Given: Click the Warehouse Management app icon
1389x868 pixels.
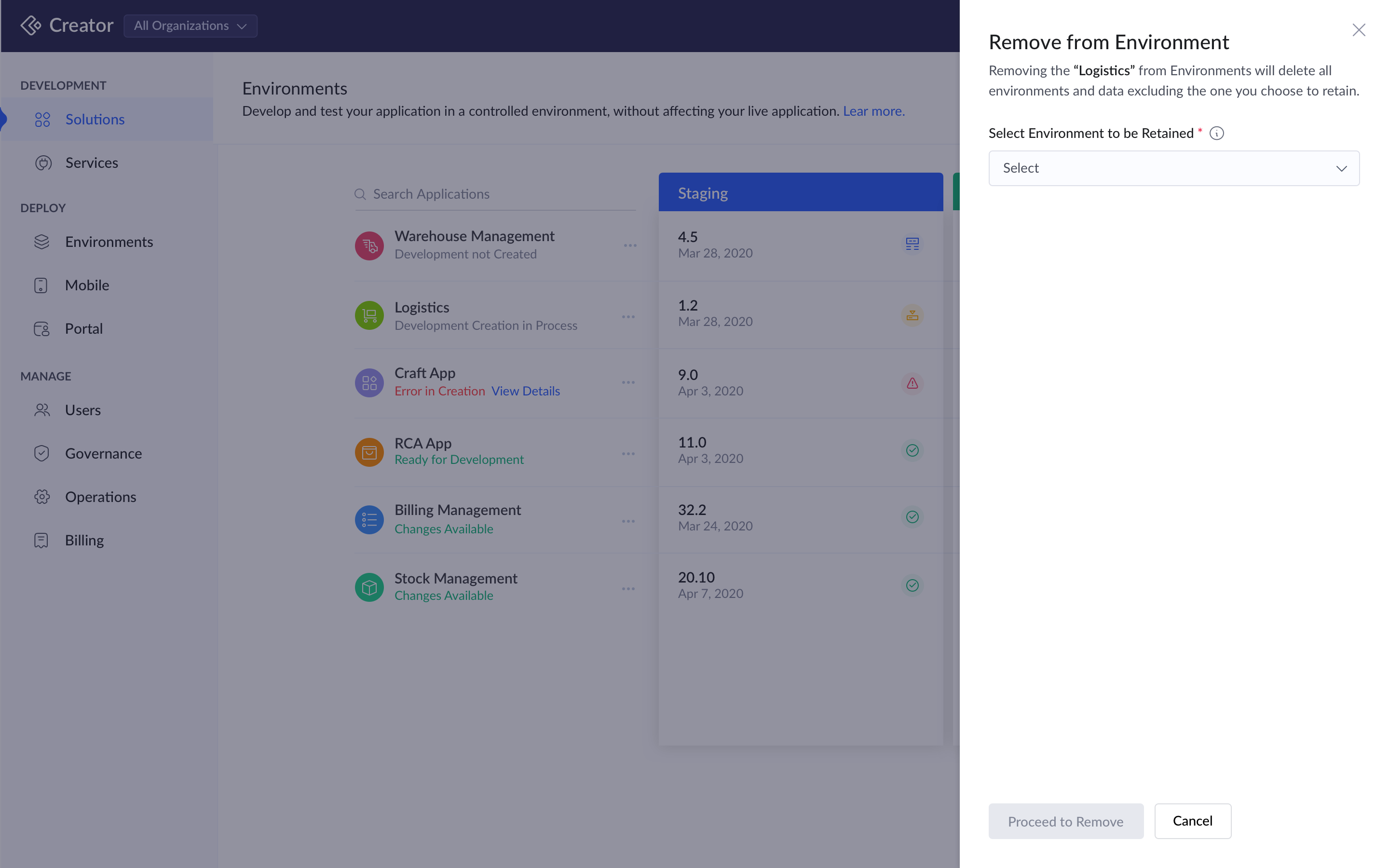Looking at the screenshot, I should pyautogui.click(x=369, y=246).
